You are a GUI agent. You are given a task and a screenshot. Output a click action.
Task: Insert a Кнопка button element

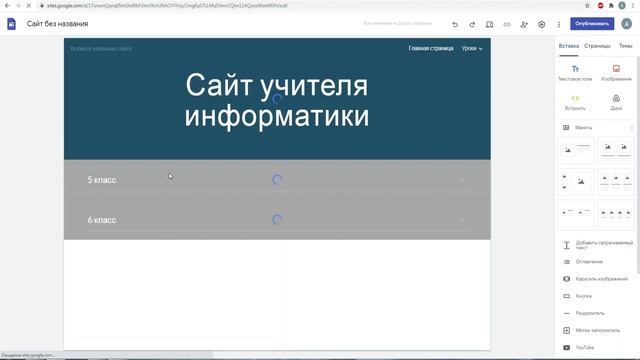tap(577, 296)
